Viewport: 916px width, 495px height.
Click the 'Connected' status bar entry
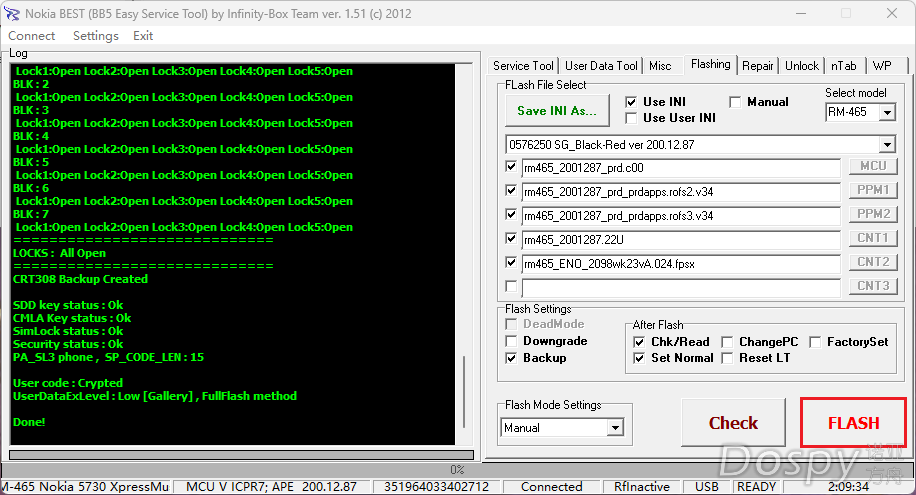tap(551, 486)
